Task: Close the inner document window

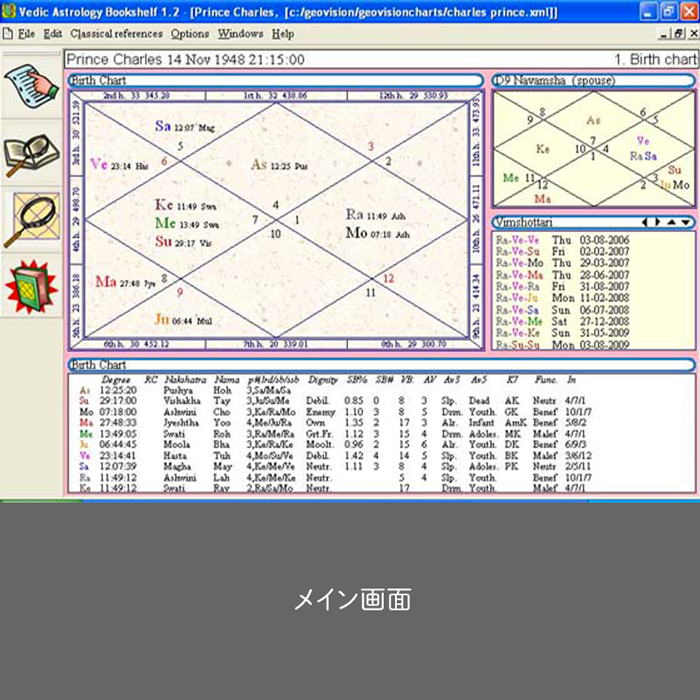Action: coord(693,34)
